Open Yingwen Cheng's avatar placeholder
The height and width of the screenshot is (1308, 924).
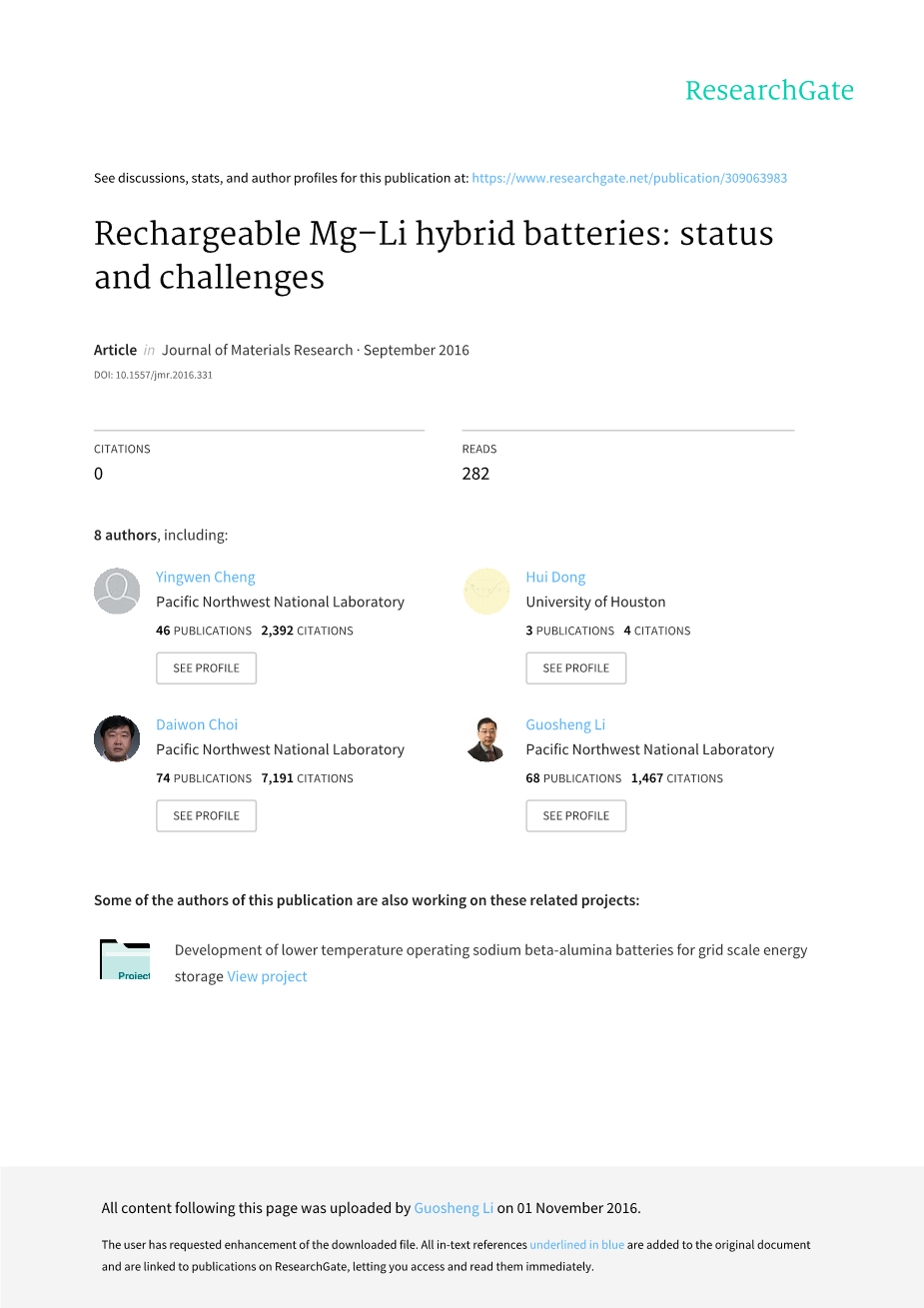[x=117, y=591]
